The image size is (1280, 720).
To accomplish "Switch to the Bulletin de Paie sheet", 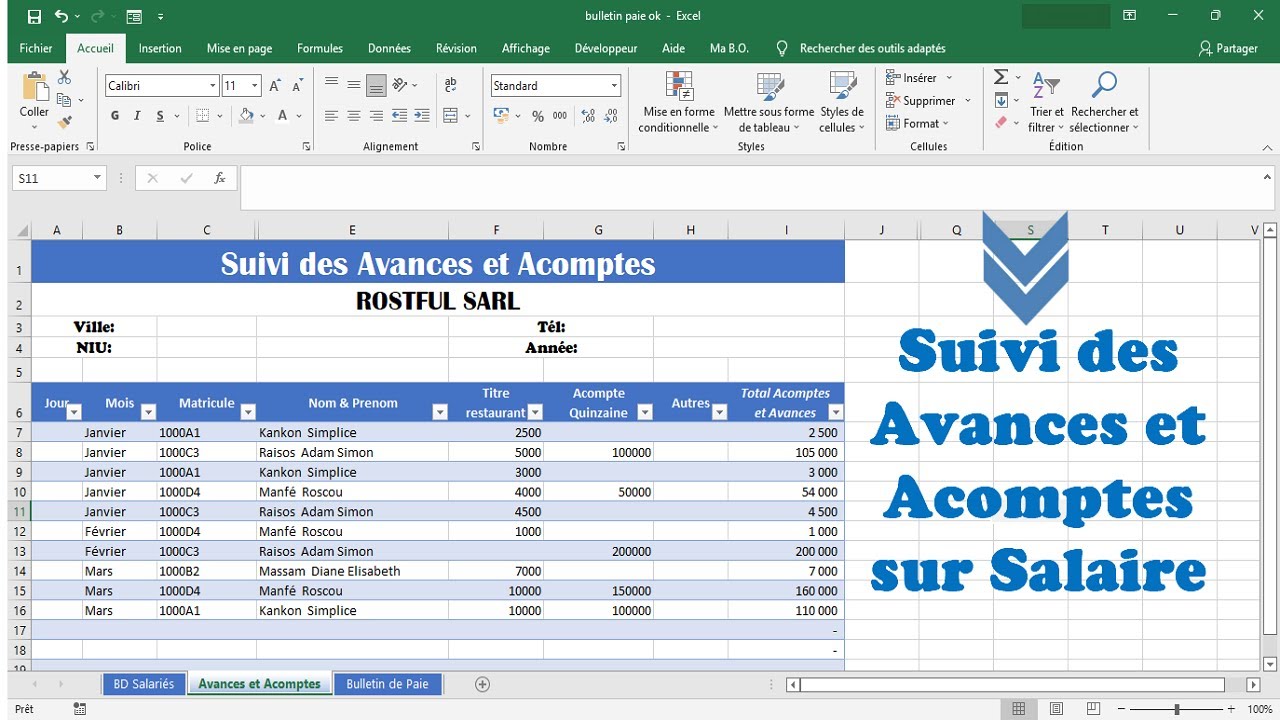I will pyautogui.click(x=387, y=684).
